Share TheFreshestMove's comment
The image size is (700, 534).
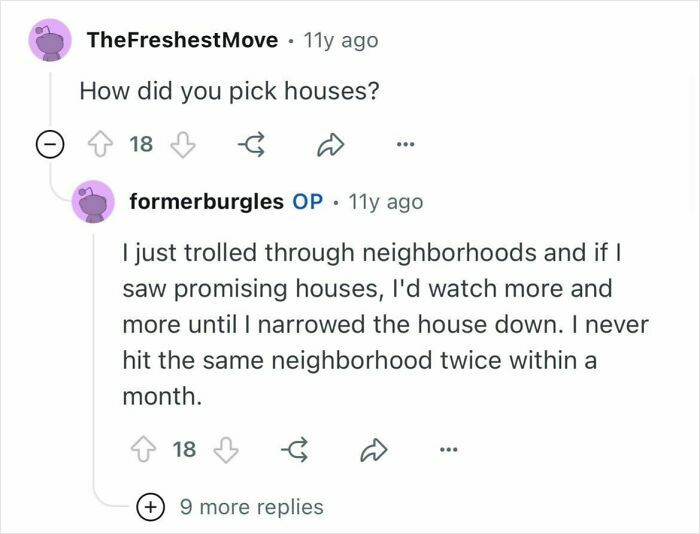[330, 144]
